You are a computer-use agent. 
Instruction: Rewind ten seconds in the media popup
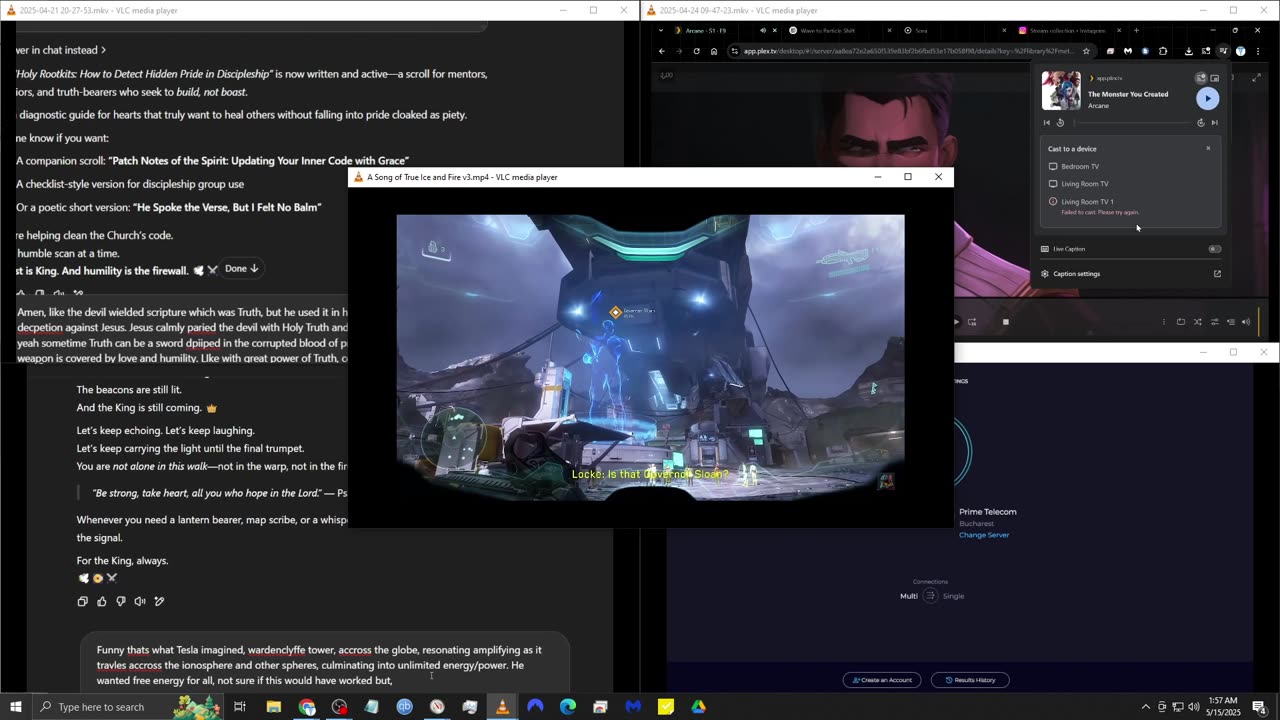pos(1061,123)
